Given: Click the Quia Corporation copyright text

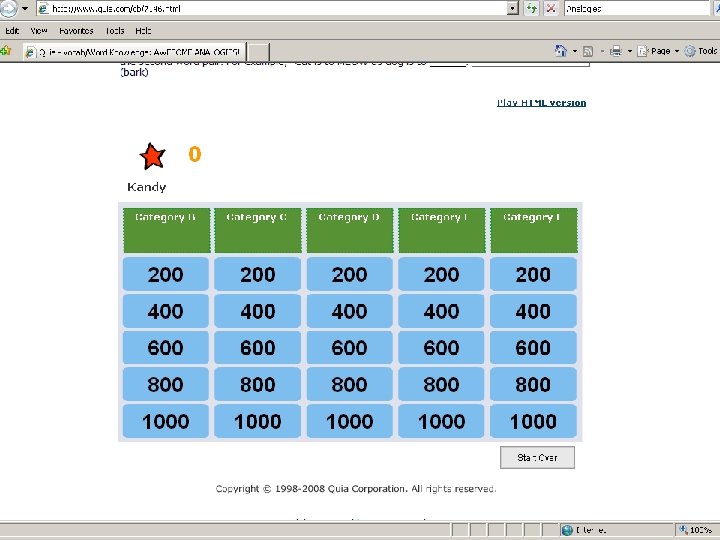Looking at the screenshot, I should [356, 489].
